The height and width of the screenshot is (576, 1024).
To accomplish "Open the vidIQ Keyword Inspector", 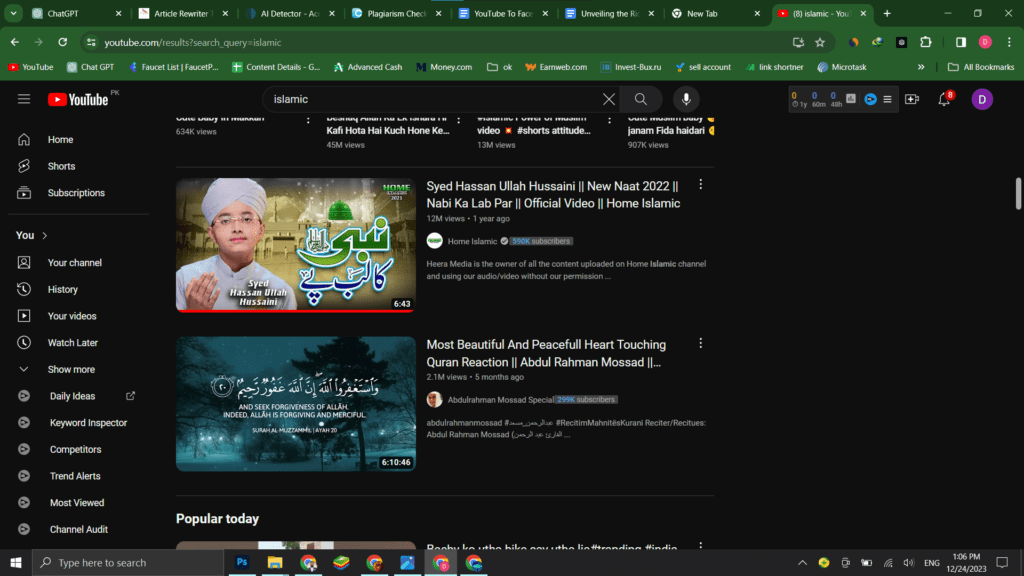I will (x=88, y=422).
